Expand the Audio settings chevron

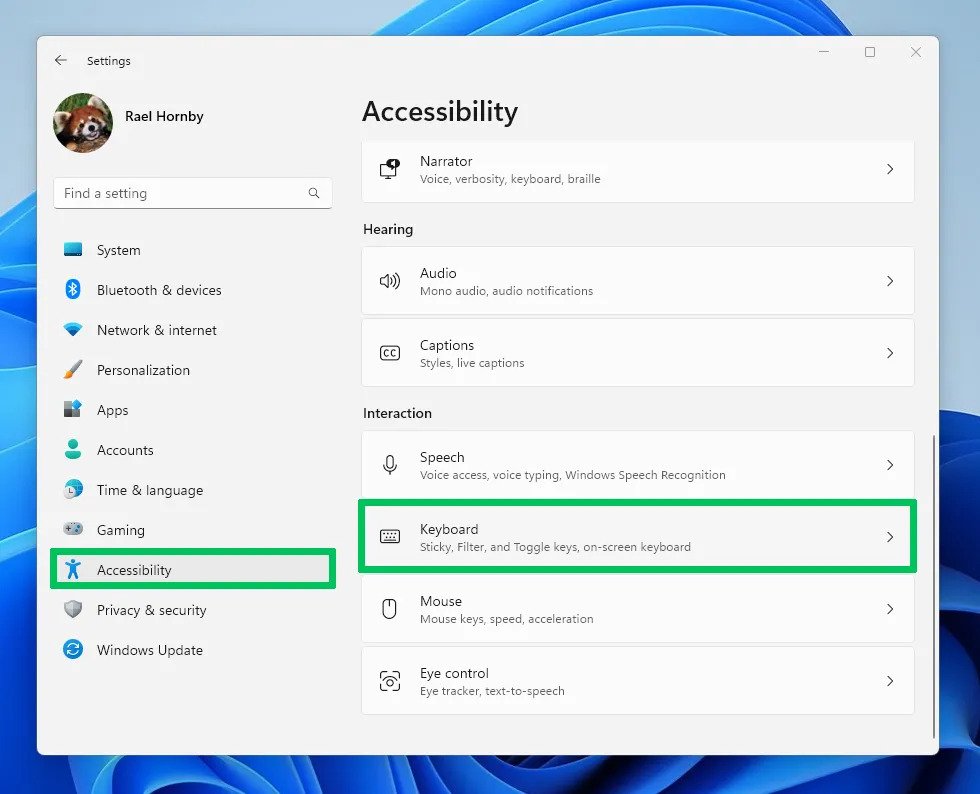tap(889, 281)
